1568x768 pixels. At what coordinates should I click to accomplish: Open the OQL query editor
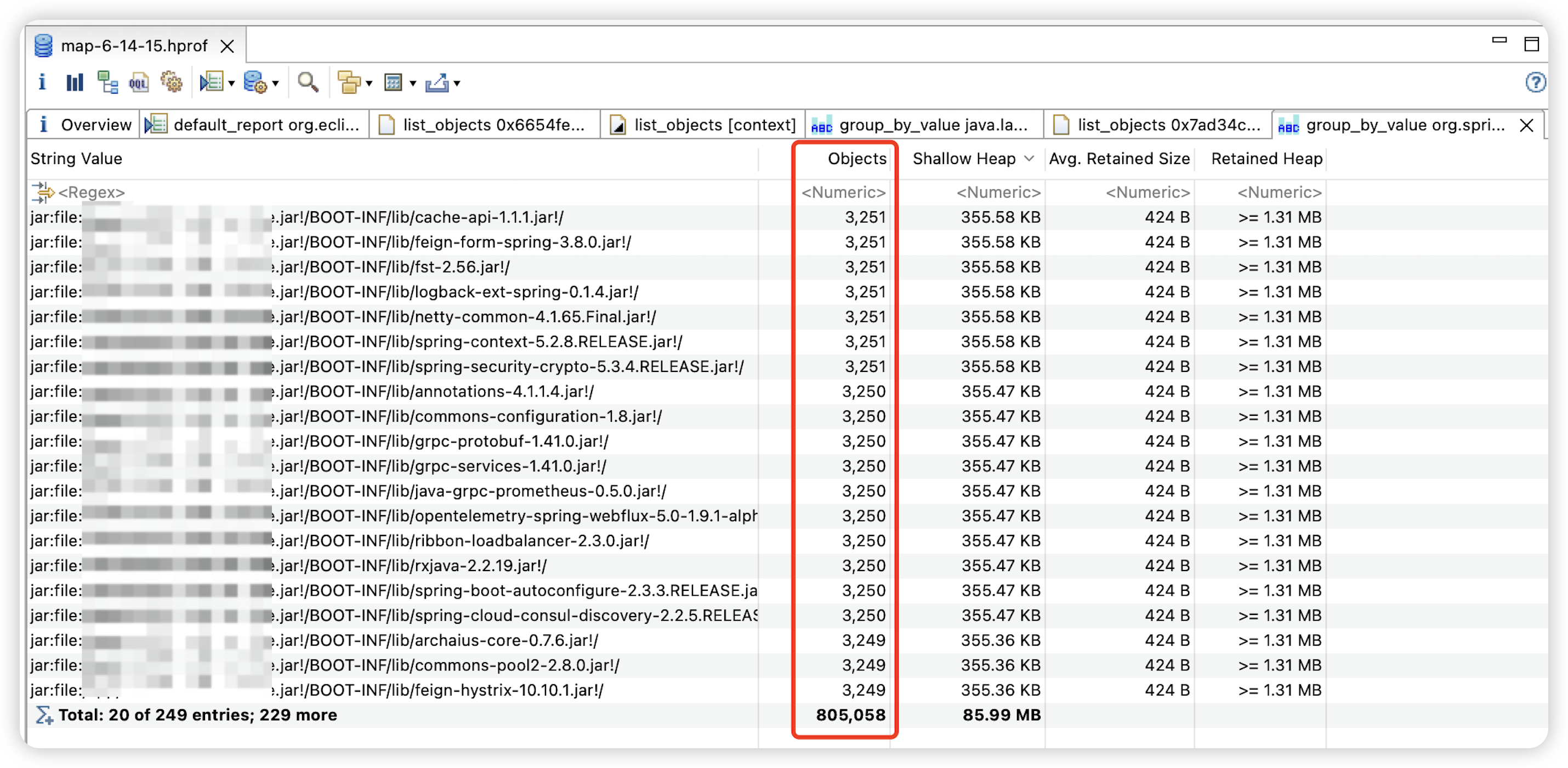tap(139, 82)
